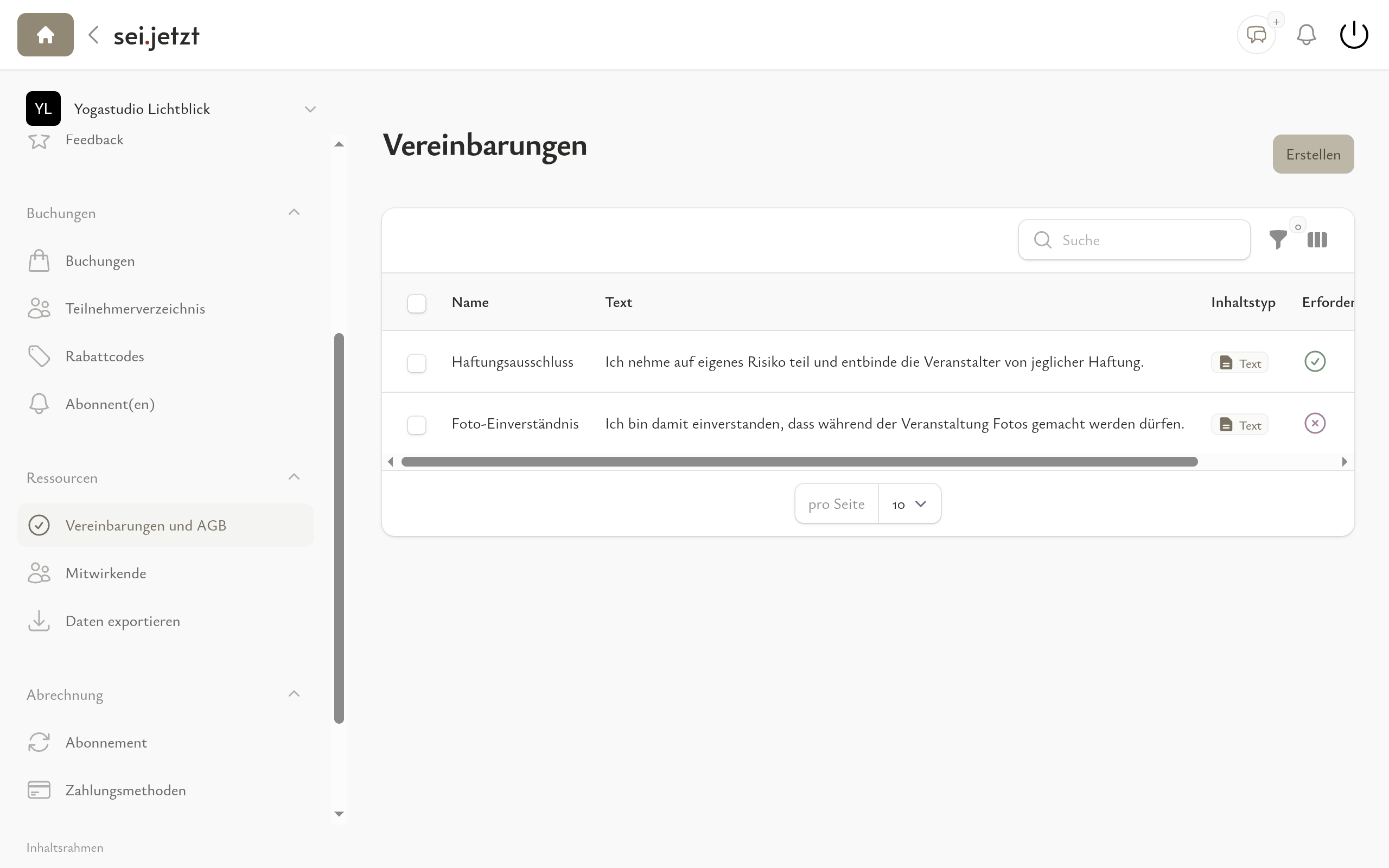
Task: Go to Zahlungsmethoden in the sidebar
Action: (125, 790)
